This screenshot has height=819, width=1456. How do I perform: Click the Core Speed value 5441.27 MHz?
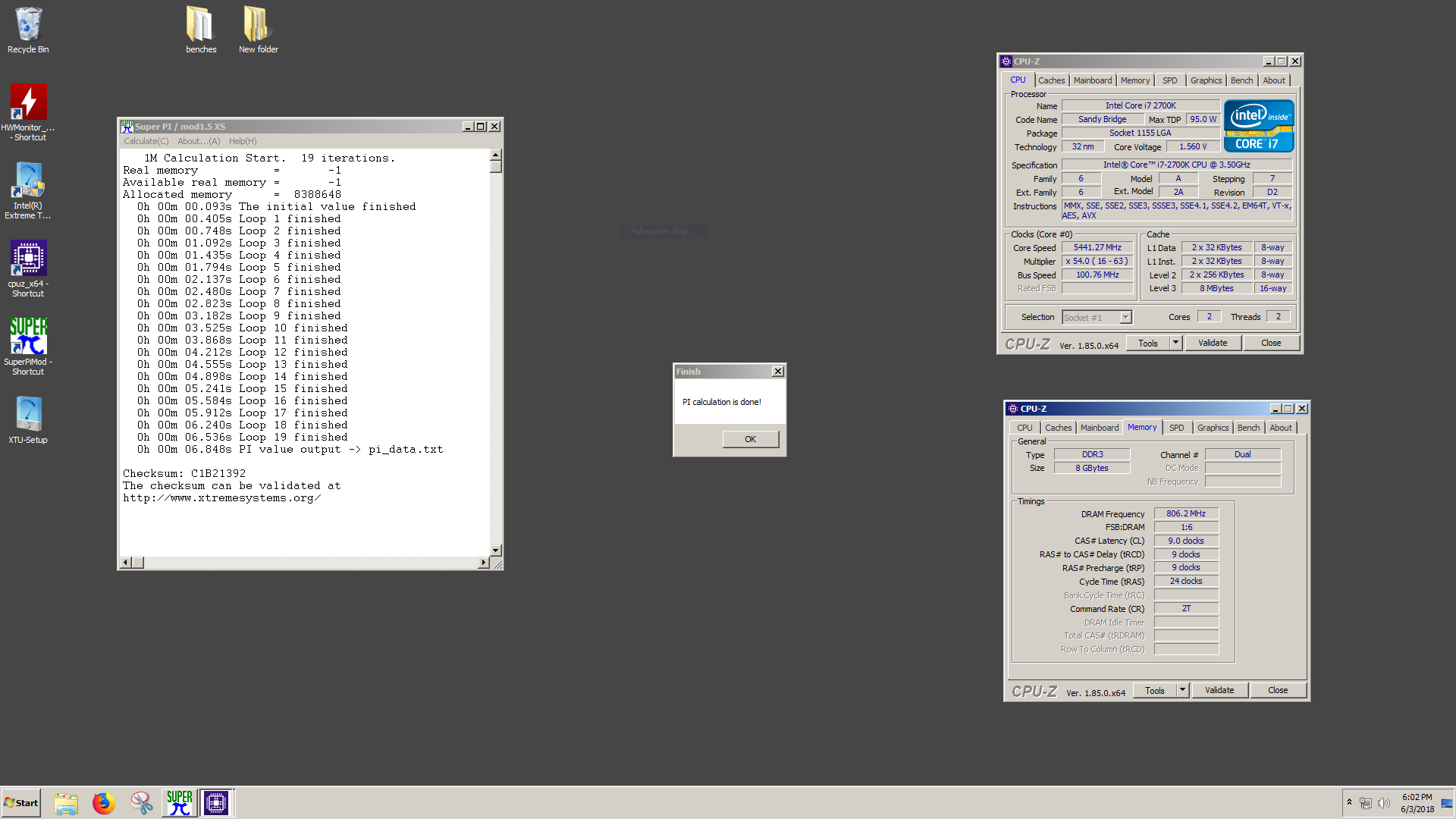pyautogui.click(x=1097, y=248)
